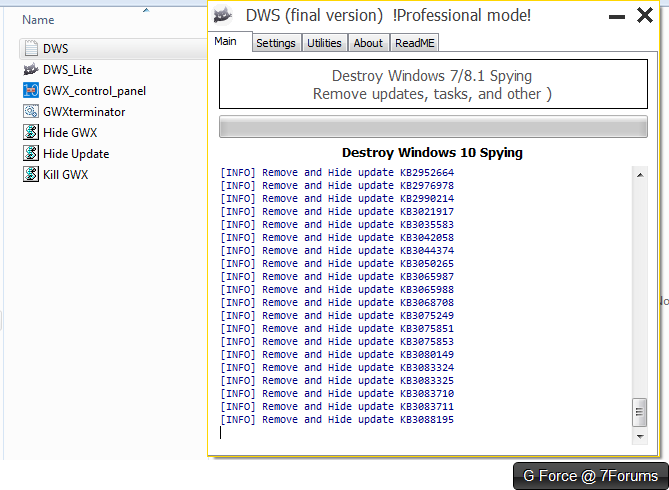Click the DWS cat logo in title bar
The width and height of the screenshot is (669, 490).
223,15
